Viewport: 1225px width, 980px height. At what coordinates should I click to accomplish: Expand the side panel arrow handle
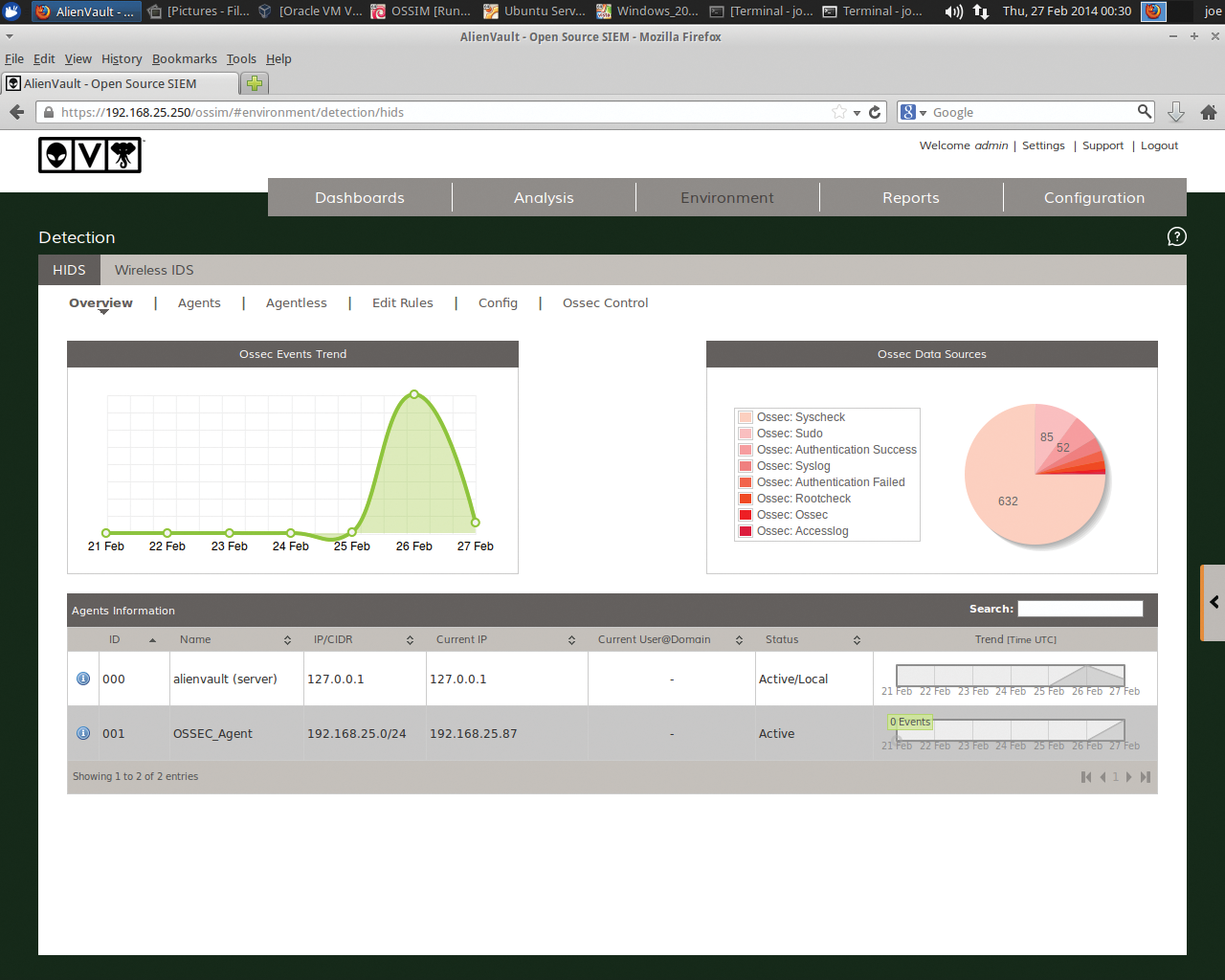point(1214,602)
